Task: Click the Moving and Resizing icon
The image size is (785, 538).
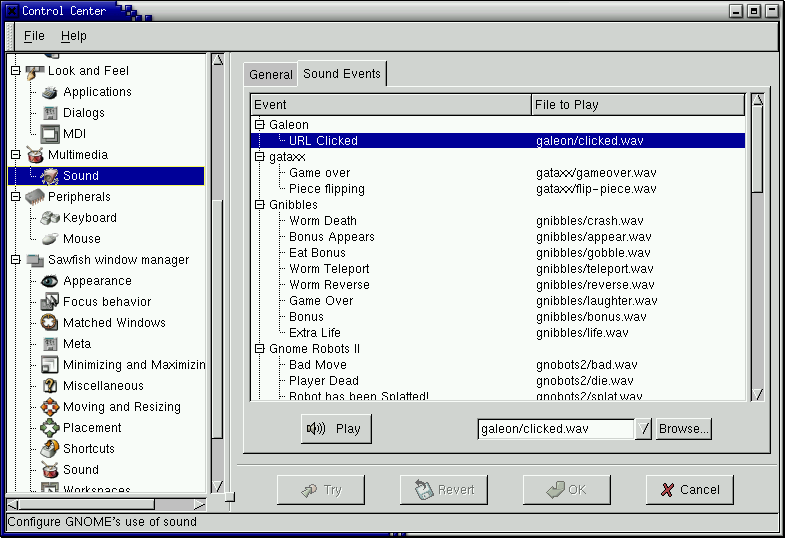Action: click(x=50, y=407)
